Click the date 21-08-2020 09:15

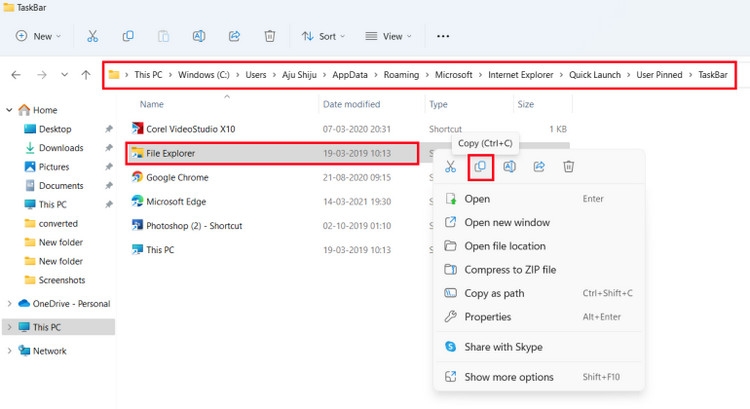click(357, 177)
